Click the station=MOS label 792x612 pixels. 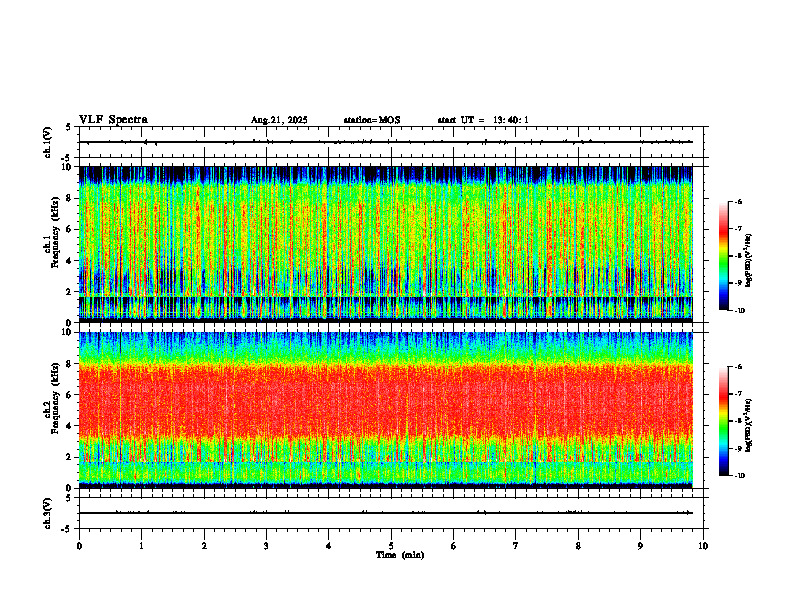(x=372, y=120)
